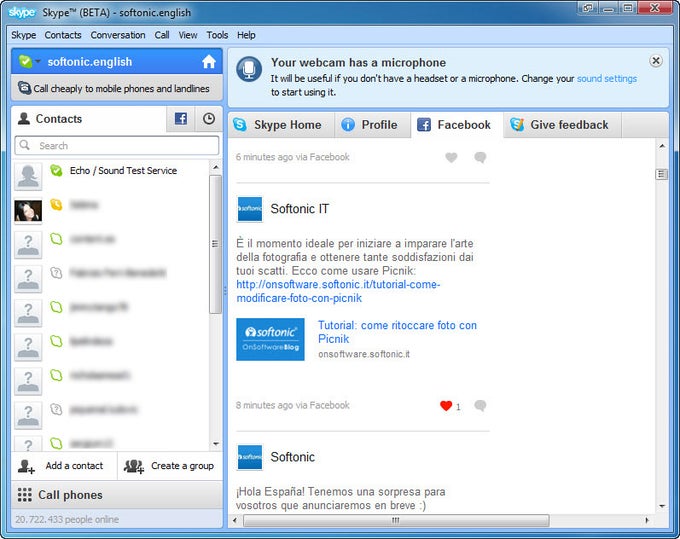Click the Skype Home tab S icon

pos(240,125)
